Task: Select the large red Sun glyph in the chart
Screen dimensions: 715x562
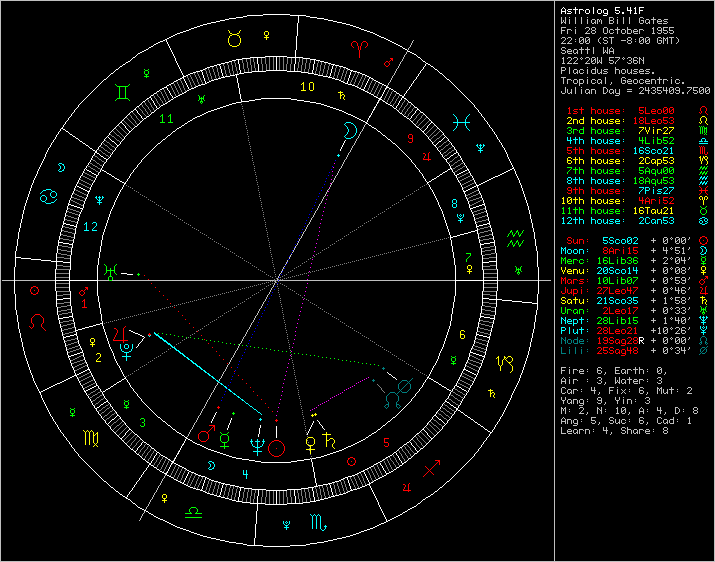Action: point(277,448)
